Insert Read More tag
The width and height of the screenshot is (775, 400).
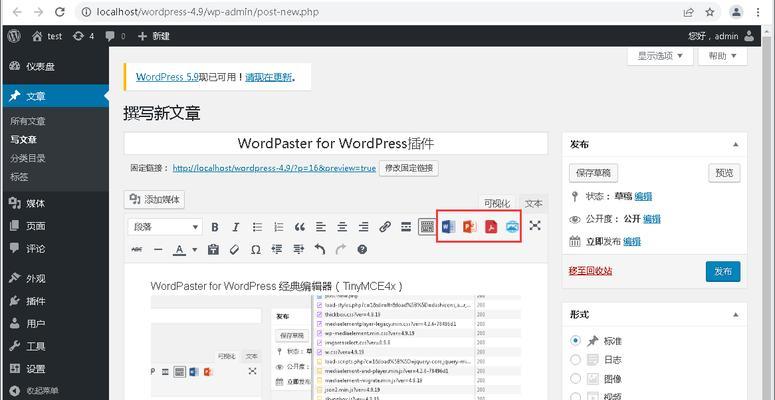click(406, 227)
